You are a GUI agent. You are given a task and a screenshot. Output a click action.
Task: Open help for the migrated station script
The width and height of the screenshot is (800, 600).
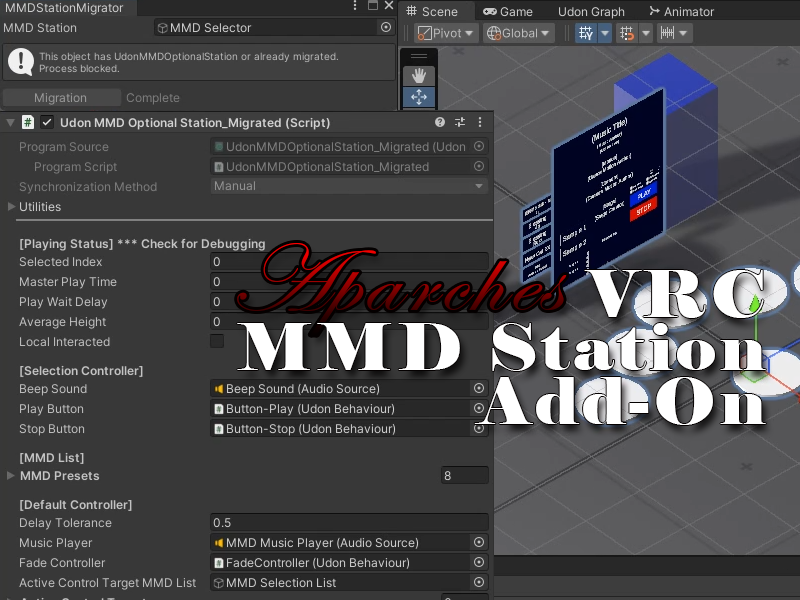[x=438, y=122]
